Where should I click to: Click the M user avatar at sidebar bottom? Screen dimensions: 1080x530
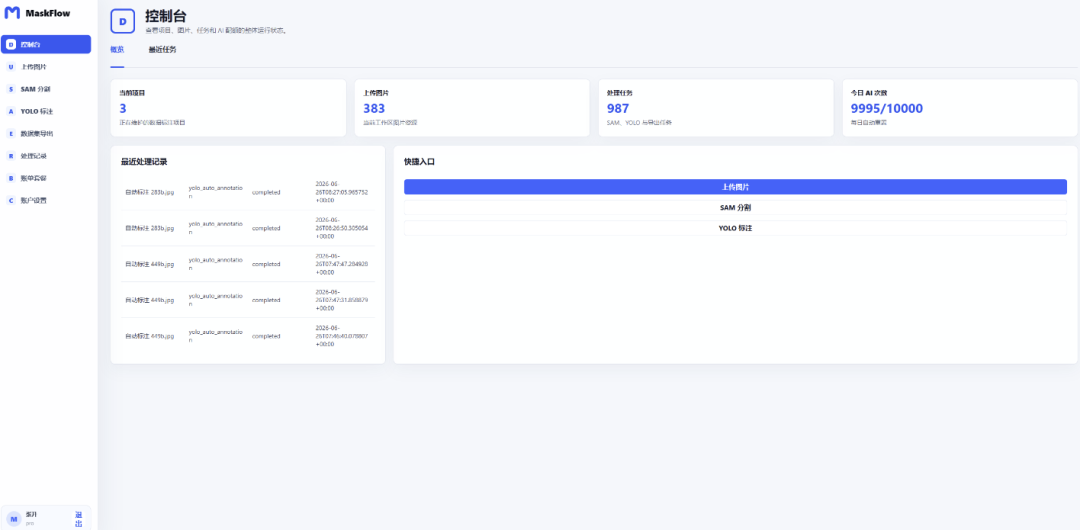tap(14, 518)
